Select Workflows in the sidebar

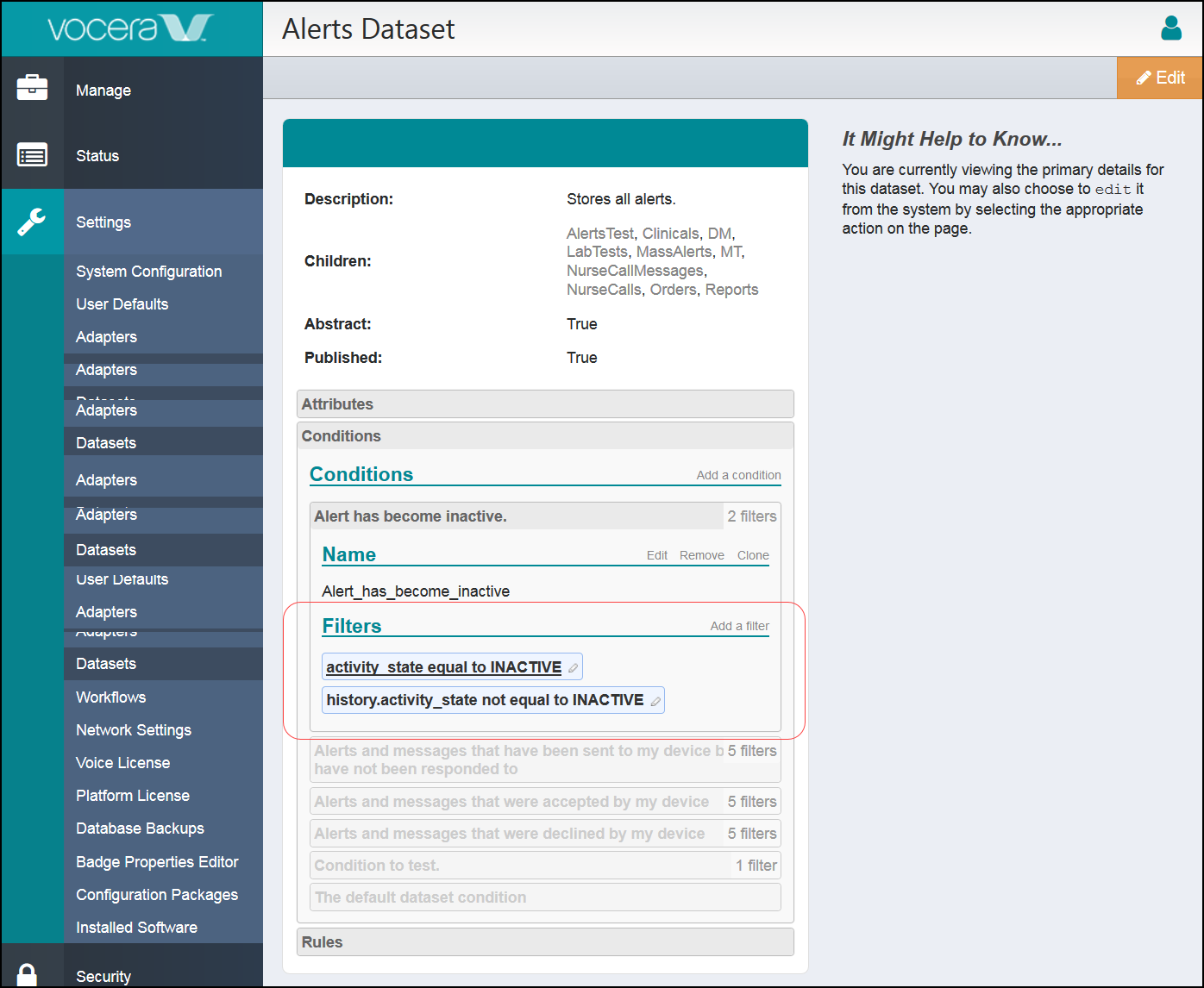[110, 697]
